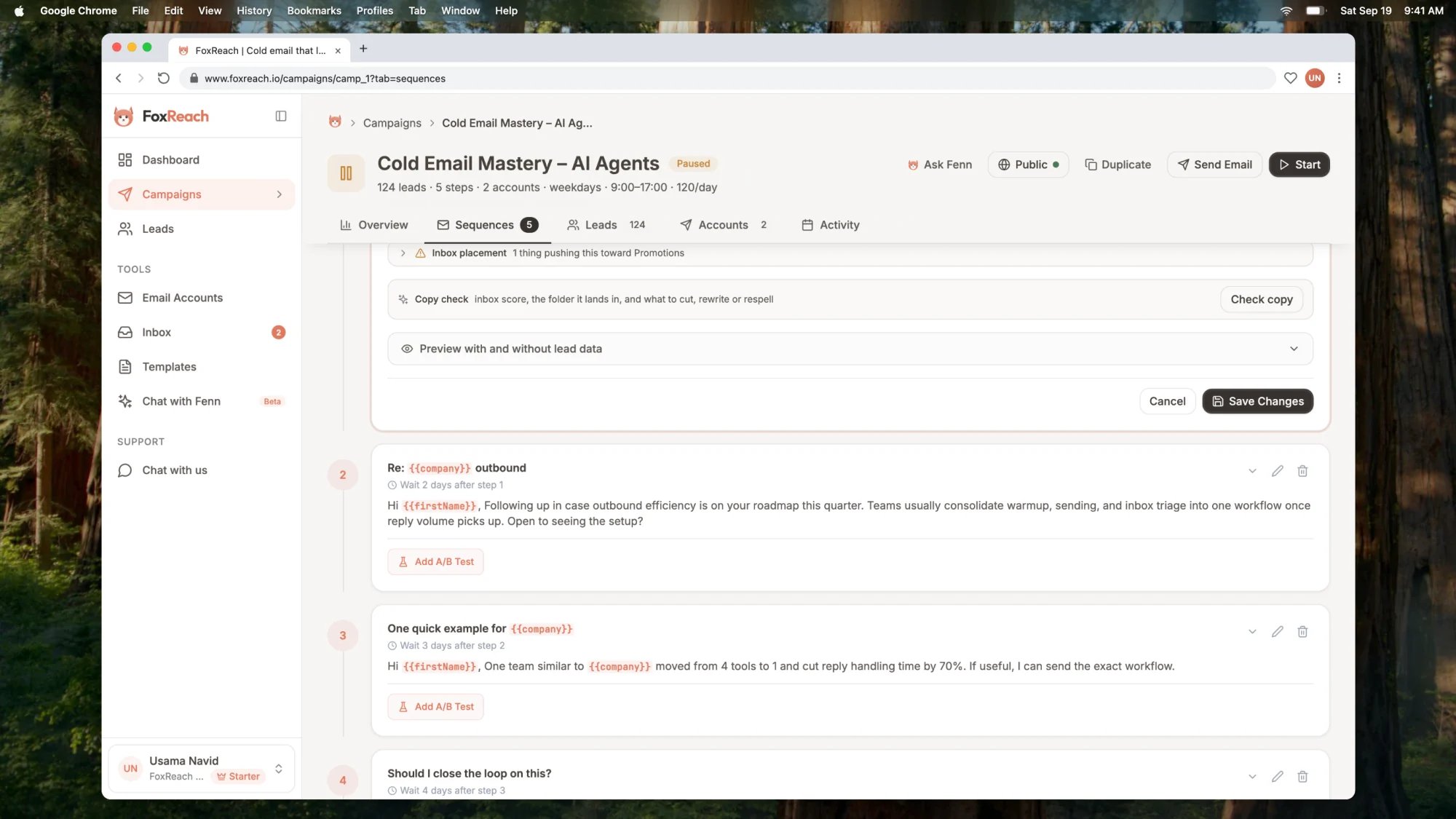Reload the current page
The width and height of the screenshot is (1456, 819).
164,78
